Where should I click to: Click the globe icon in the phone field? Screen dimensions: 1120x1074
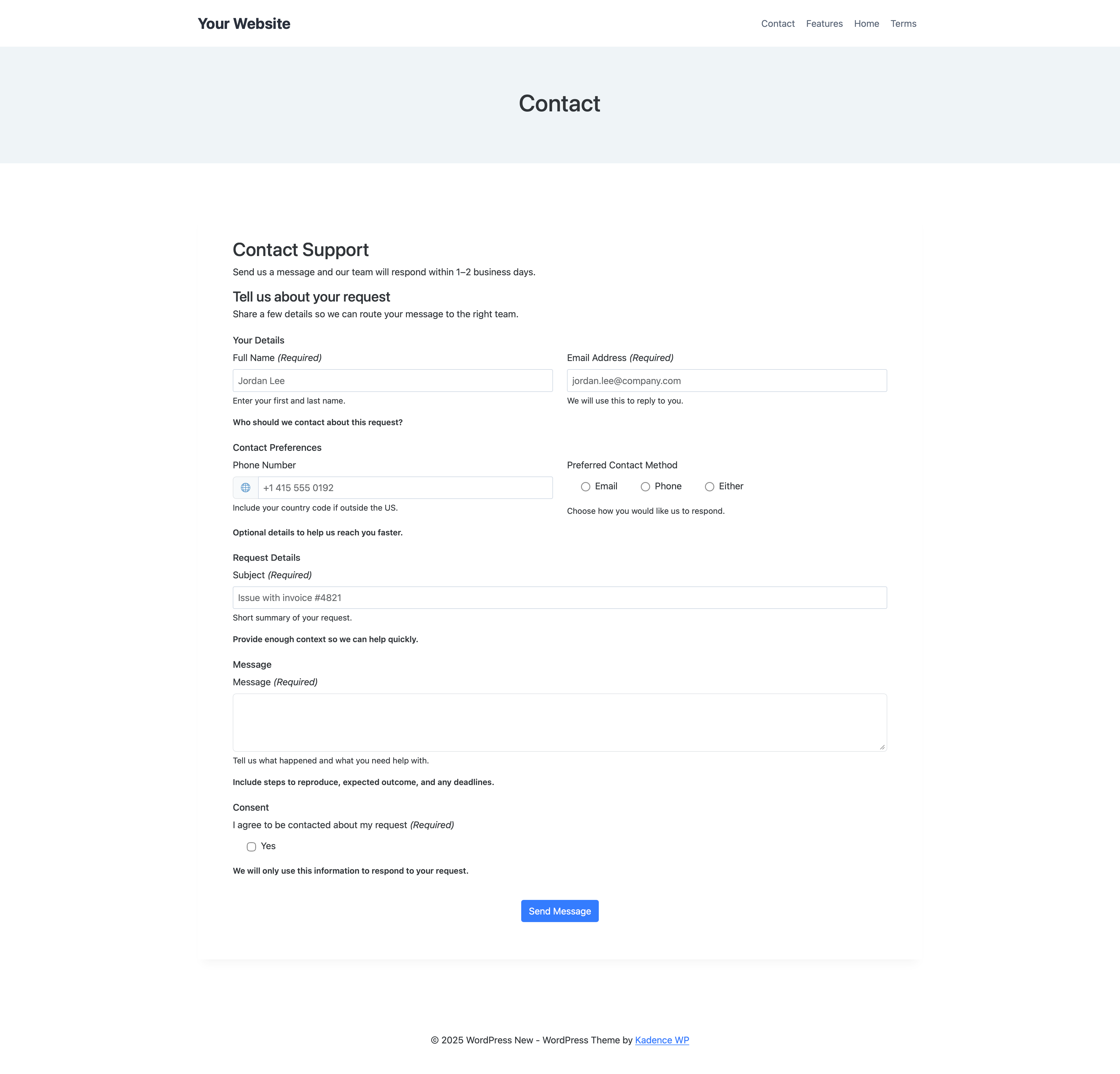click(246, 488)
